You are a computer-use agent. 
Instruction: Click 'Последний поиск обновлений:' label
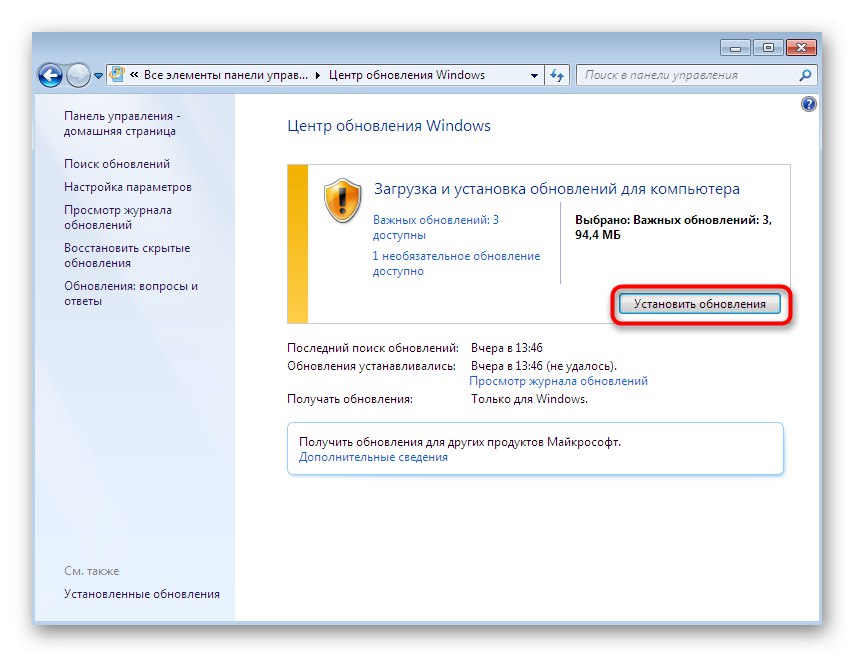click(373, 348)
